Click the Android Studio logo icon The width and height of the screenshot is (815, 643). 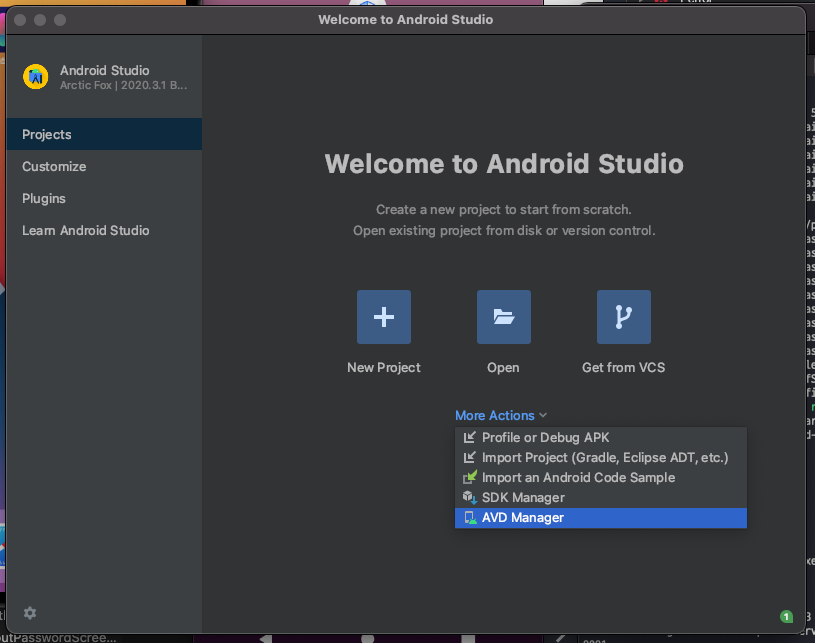(35, 77)
